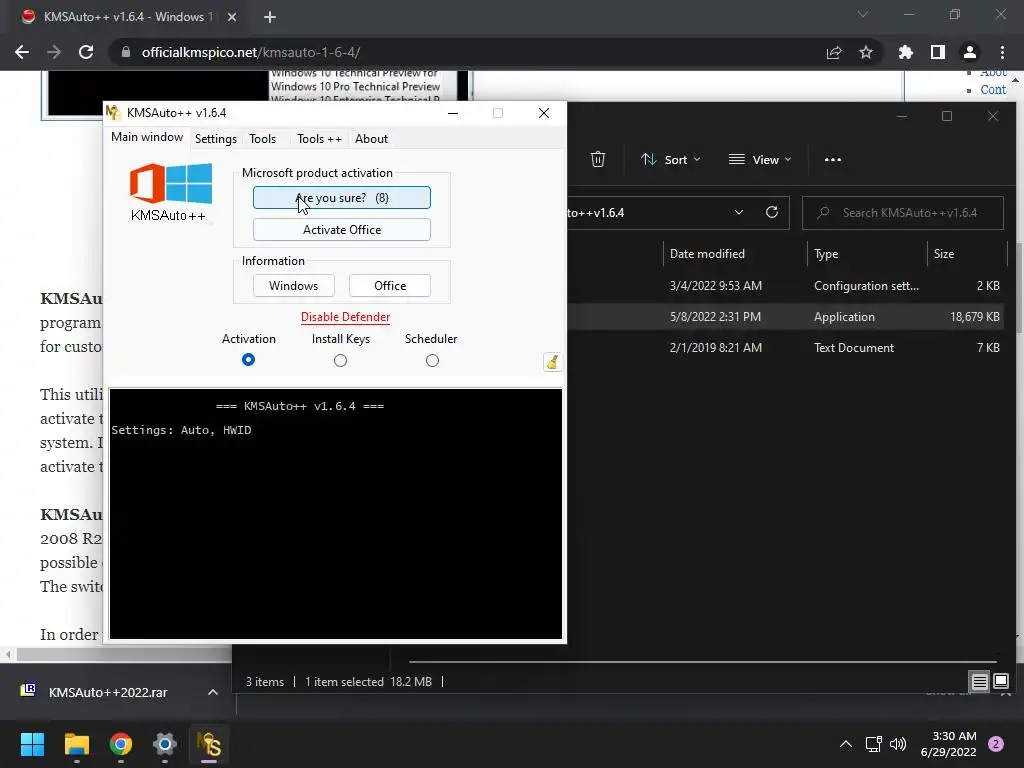The image size is (1024, 768).
Task: Open Chrome profile avatar icon
Action: 970,52
